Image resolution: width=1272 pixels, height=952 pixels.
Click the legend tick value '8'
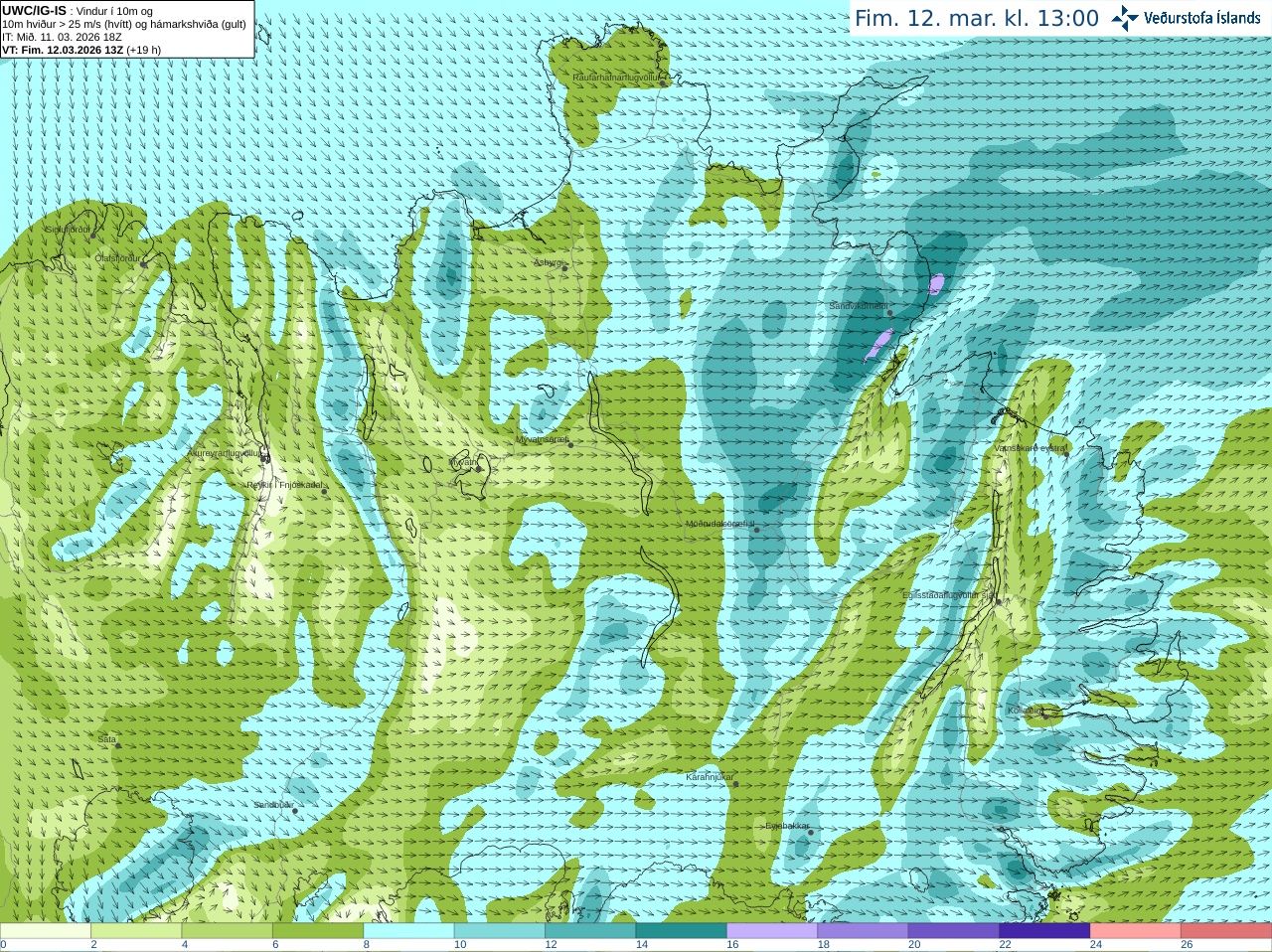coord(367,945)
